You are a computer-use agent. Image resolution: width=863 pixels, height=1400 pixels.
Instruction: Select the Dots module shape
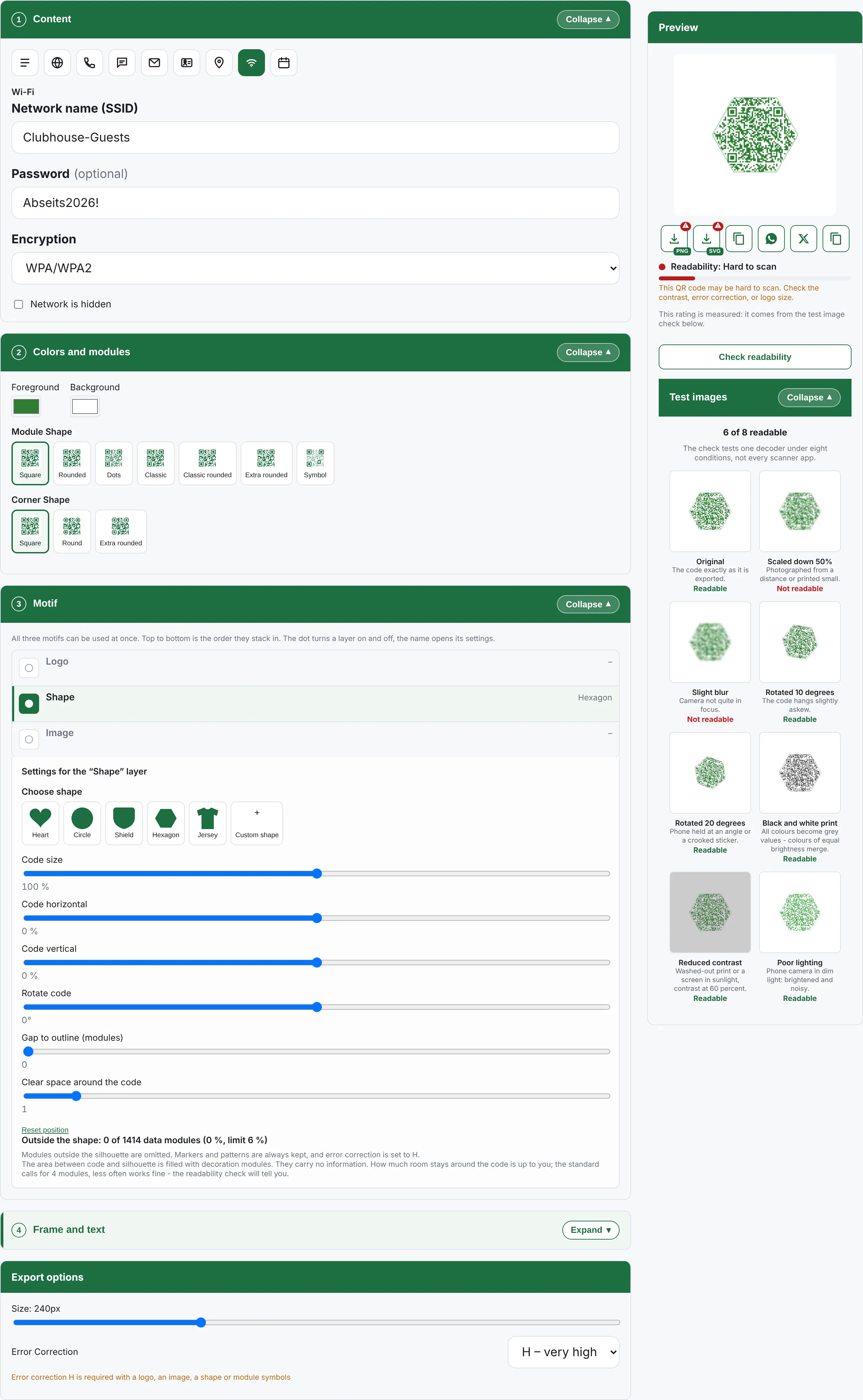pos(114,463)
